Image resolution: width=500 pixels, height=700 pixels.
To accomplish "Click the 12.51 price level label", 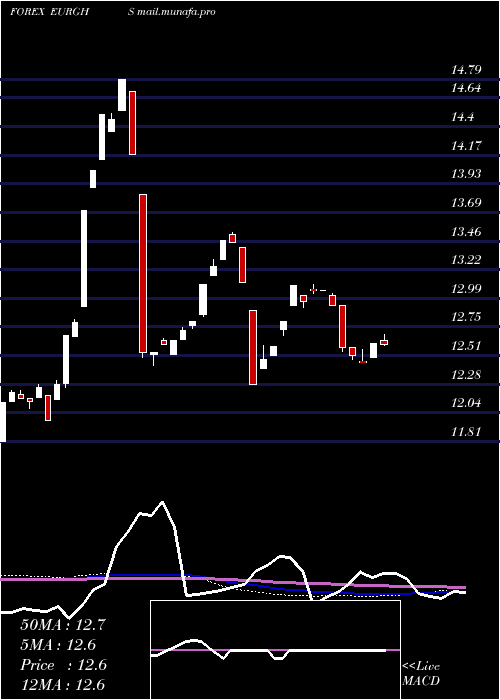I will pos(466,346).
